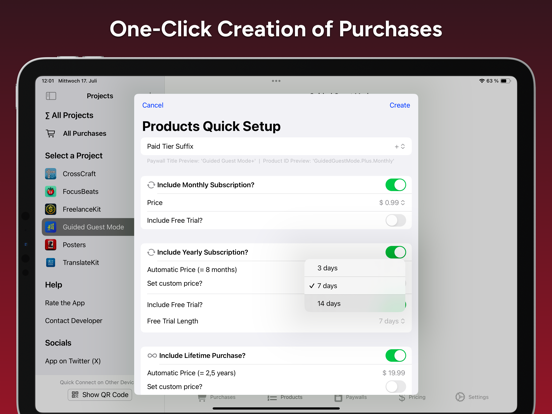Select the CrossCraft project row
552x414 pixels.
88,174
